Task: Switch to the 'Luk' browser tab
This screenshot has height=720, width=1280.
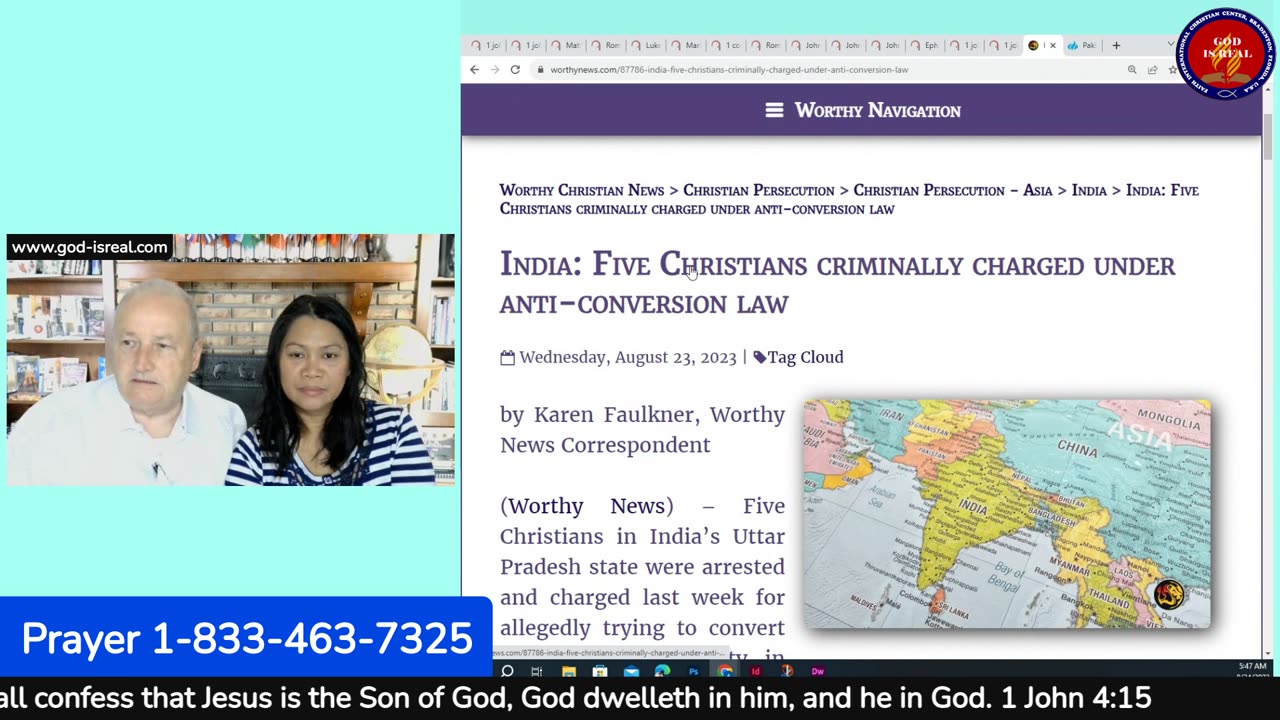Action: (x=645, y=45)
